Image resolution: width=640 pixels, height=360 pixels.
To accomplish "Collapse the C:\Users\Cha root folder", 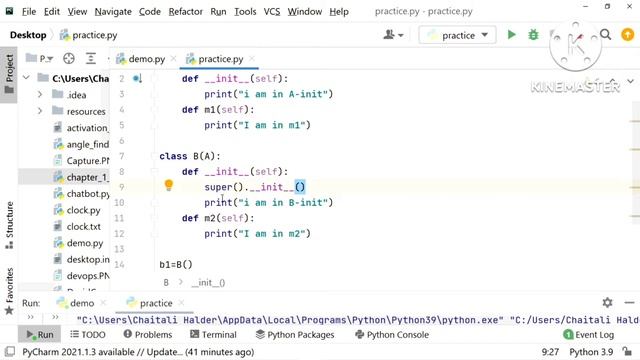I will [x=26, y=78].
